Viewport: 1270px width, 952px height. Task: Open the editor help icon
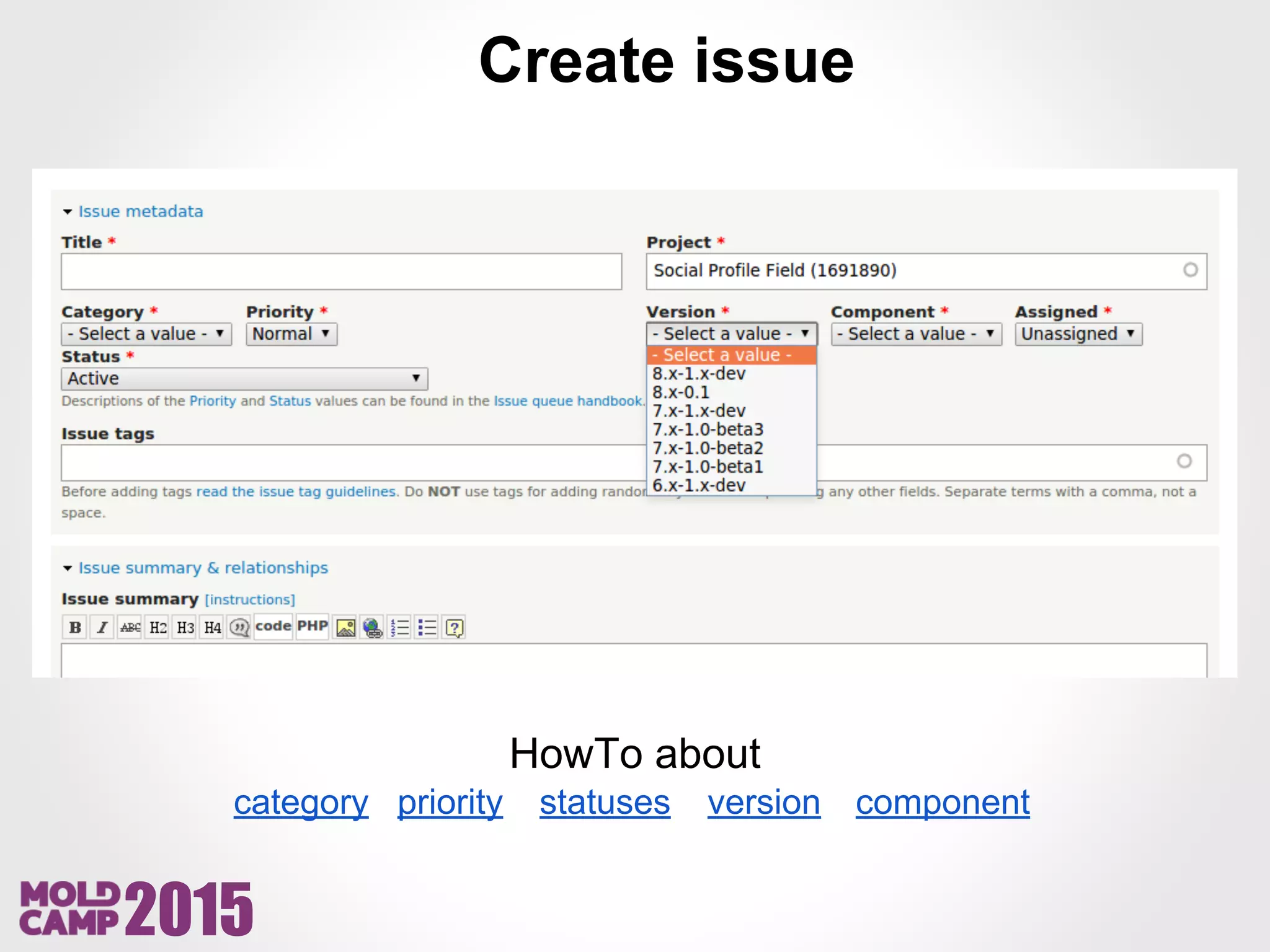(x=454, y=627)
